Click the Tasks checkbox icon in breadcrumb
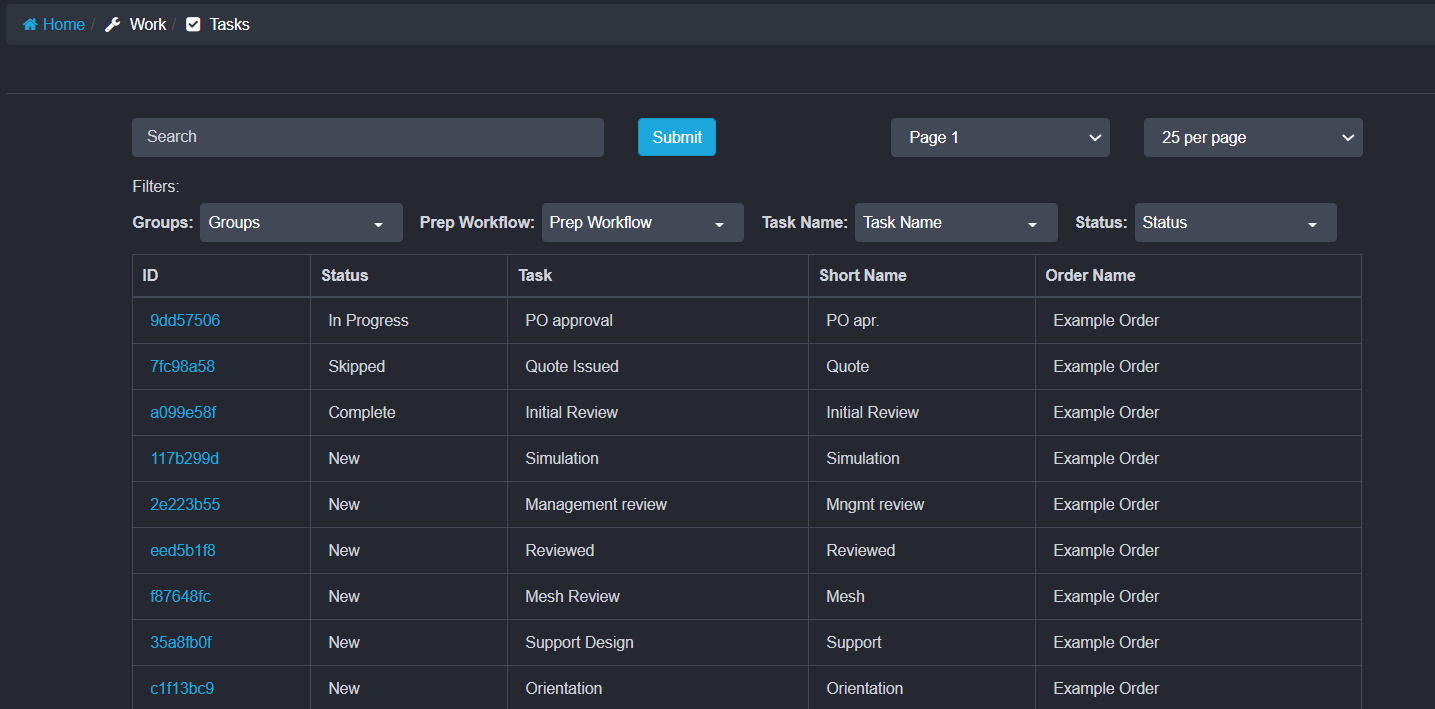This screenshot has width=1435, height=709. point(194,25)
